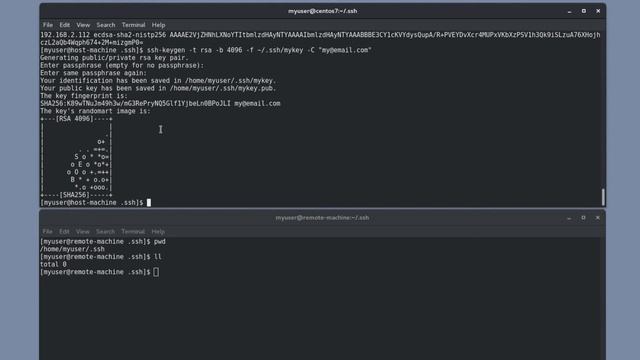The height and width of the screenshot is (360, 640).
Task: Click host-machine prompt on the last line
Action: [92, 203]
